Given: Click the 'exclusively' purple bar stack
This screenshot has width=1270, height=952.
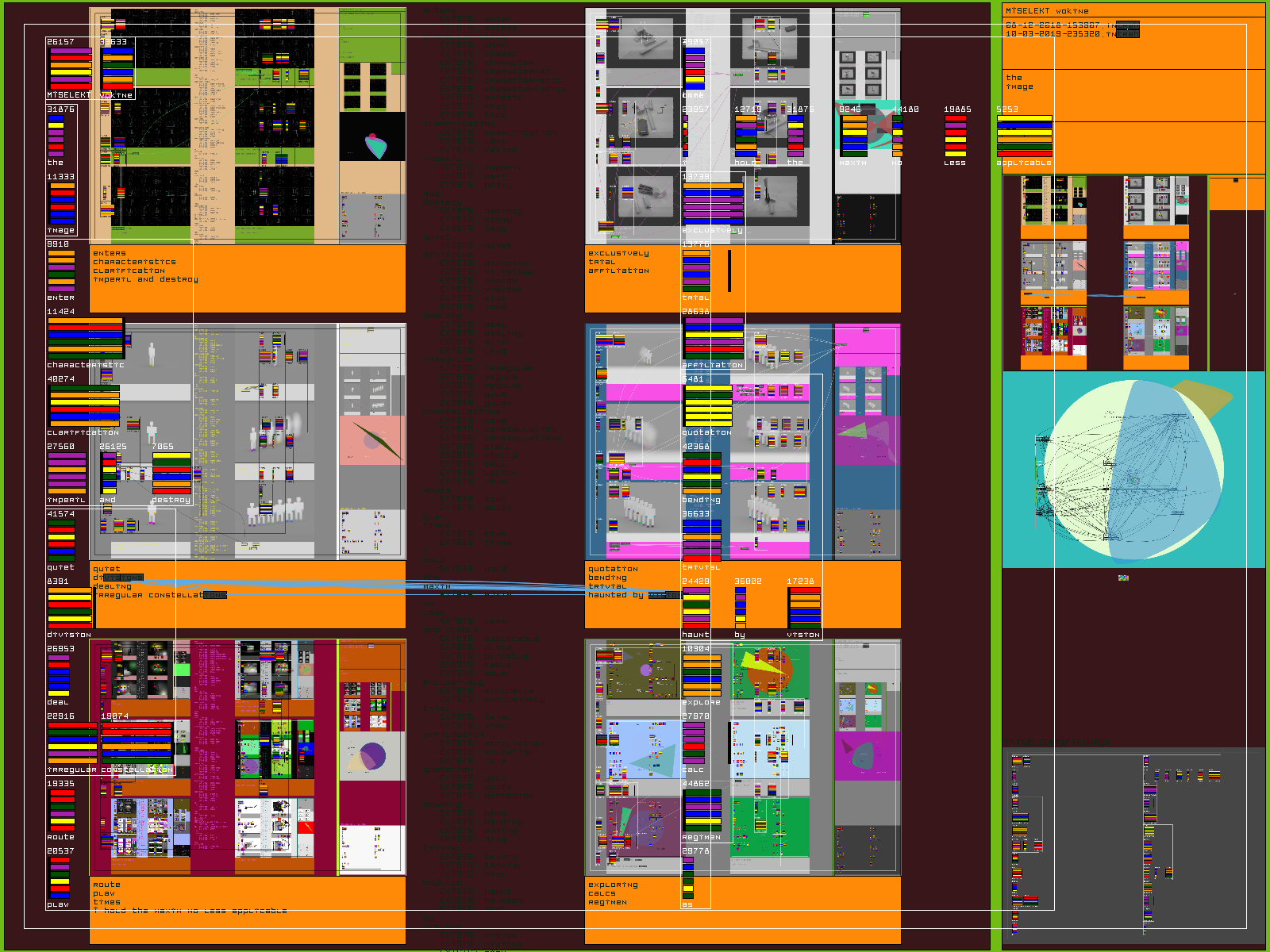Looking at the screenshot, I should (x=713, y=204).
